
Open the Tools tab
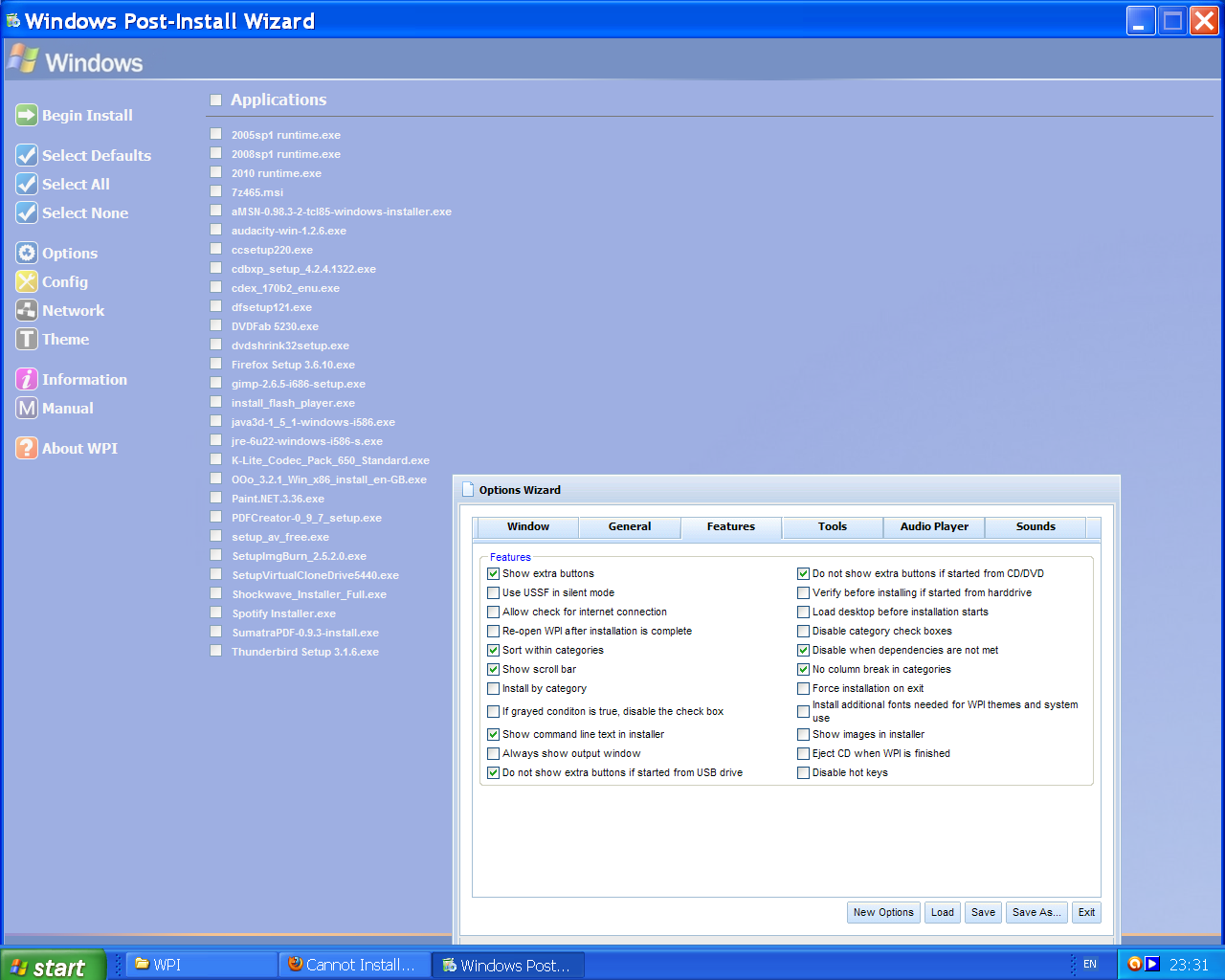833,526
